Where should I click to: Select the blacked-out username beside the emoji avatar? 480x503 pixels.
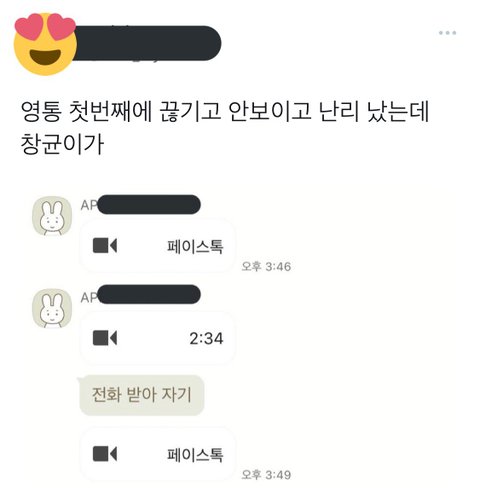pyautogui.click(x=147, y=43)
